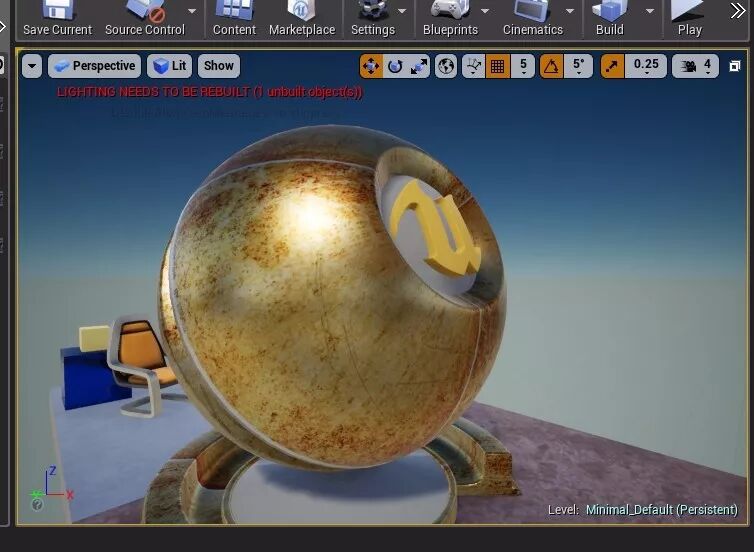Click the Save Current toolbar button
The image size is (754, 552).
tap(57, 18)
